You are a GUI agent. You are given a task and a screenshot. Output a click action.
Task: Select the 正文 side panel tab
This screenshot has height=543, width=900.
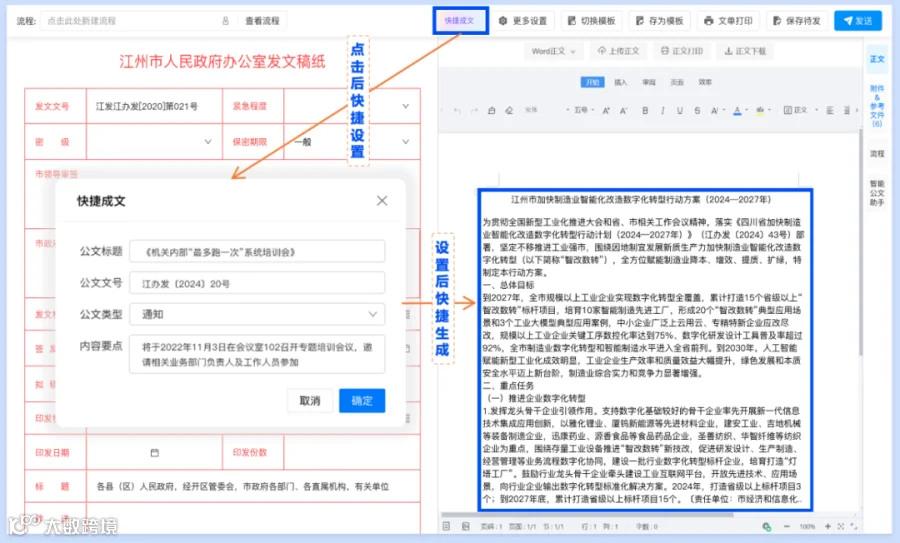point(876,59)
